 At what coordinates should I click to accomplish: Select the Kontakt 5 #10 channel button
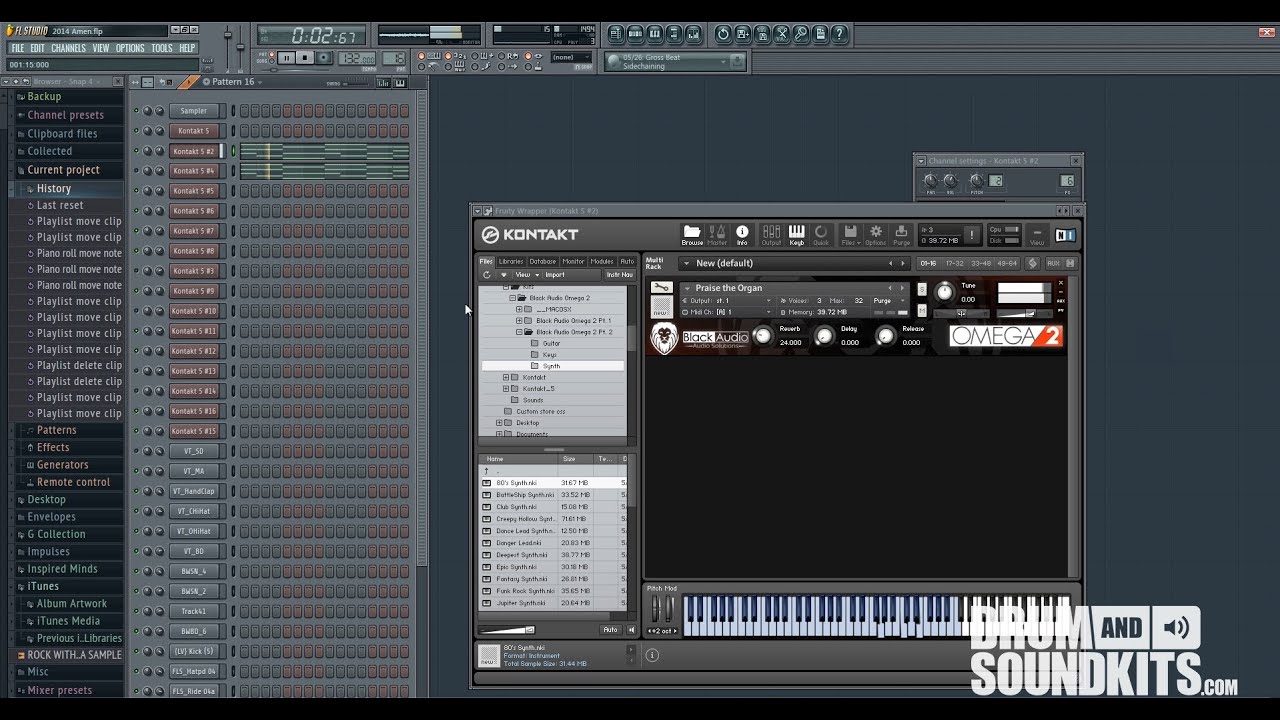coord(194,311)
